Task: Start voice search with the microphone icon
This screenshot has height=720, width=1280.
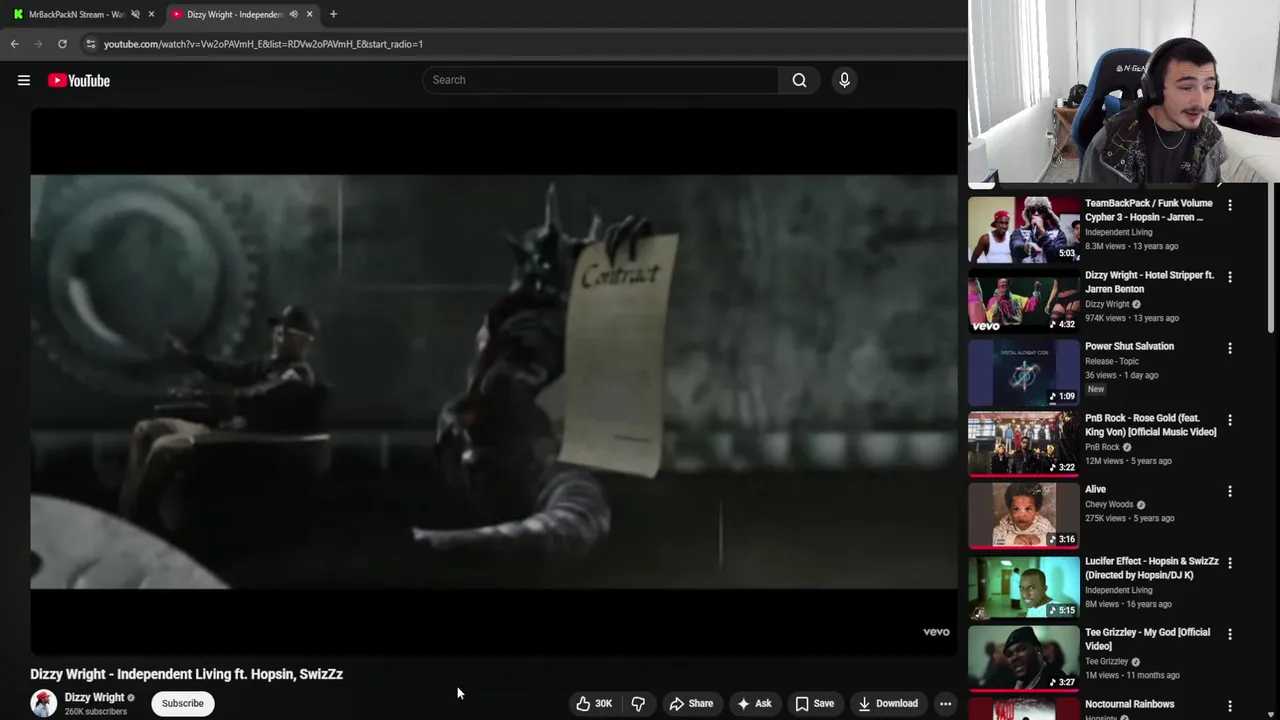Action: click(x=844, y=80)
